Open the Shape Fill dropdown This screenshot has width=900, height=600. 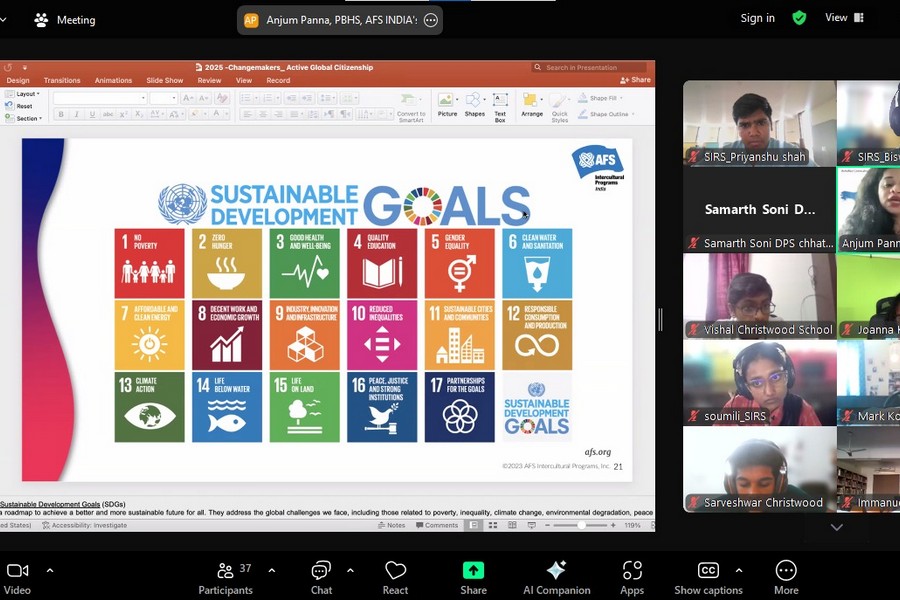coord(600,98)
